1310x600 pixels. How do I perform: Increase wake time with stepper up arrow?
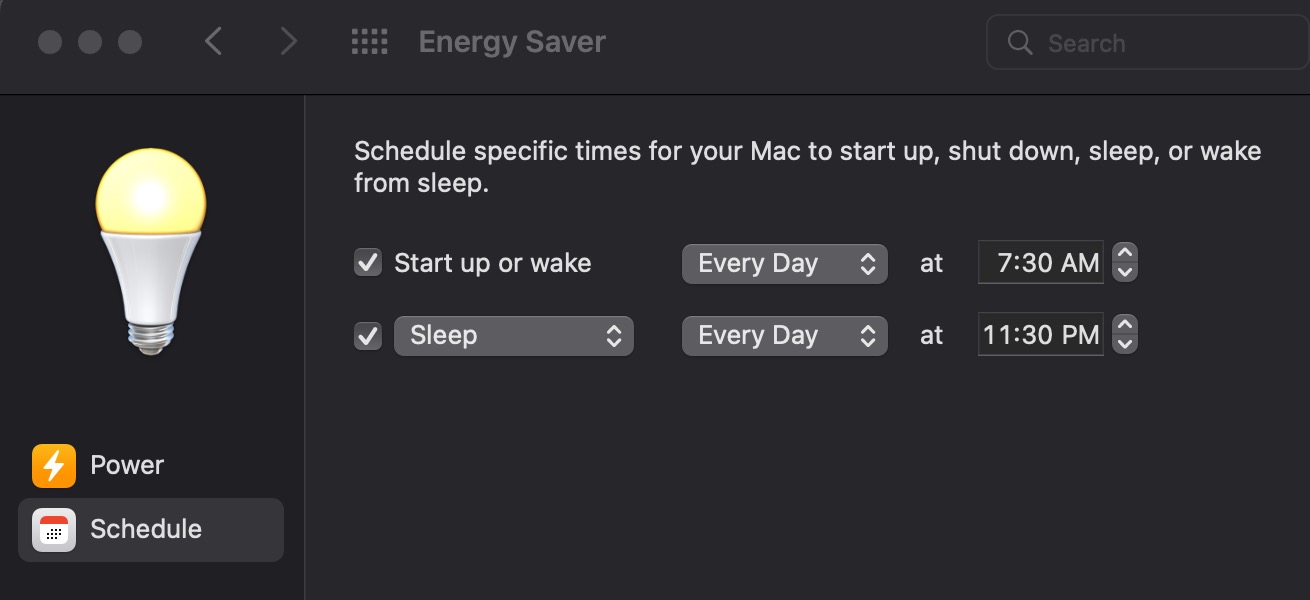click(1125, 254)
